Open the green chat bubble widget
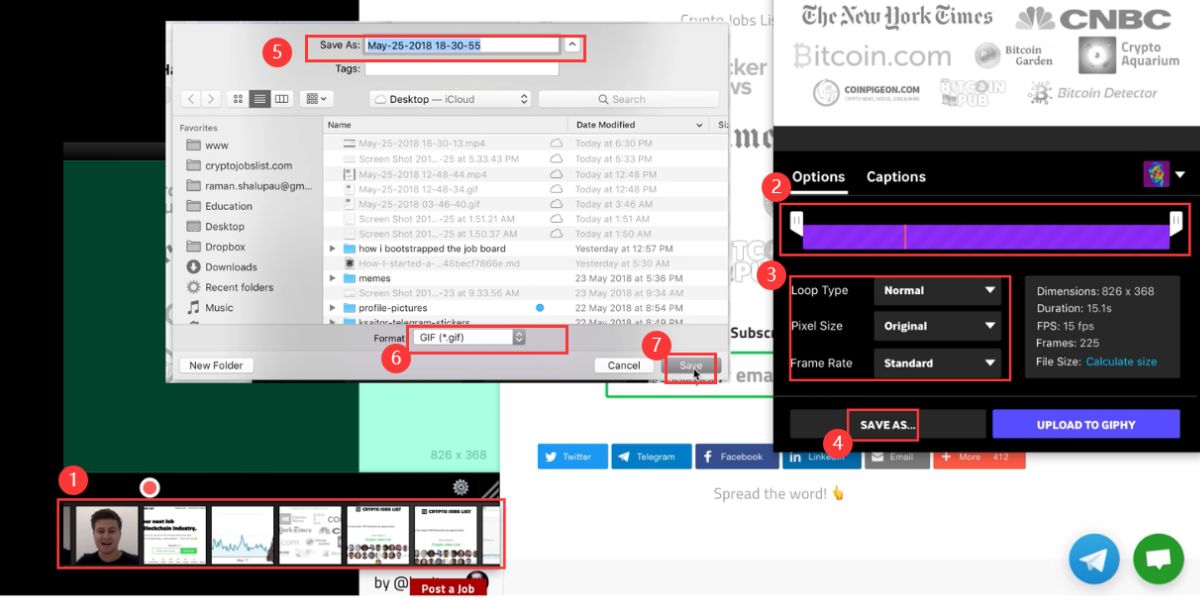 [1158, 558]
